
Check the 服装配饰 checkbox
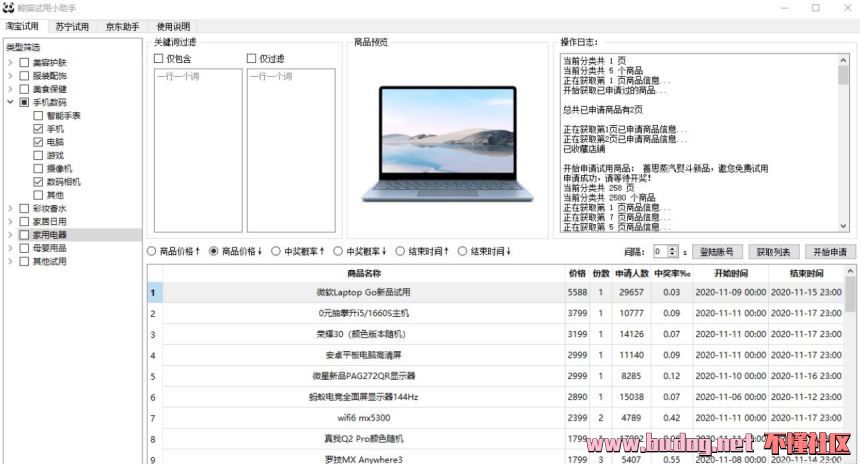point(24,76)
